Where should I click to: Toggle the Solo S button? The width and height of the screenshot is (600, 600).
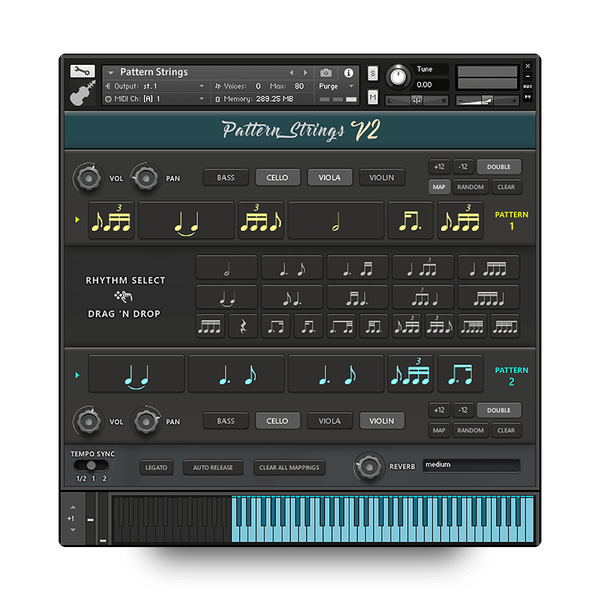373,73
